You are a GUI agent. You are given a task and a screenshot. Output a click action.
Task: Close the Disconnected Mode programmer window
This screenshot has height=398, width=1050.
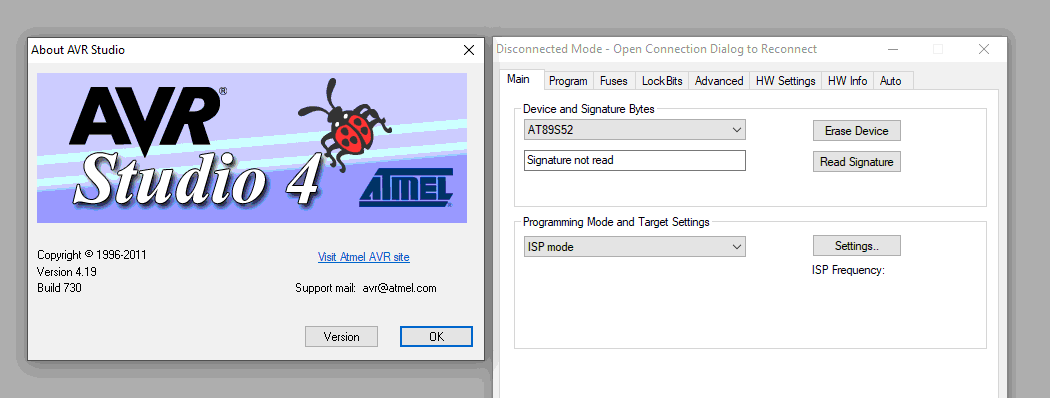click(x=983, y=49)
